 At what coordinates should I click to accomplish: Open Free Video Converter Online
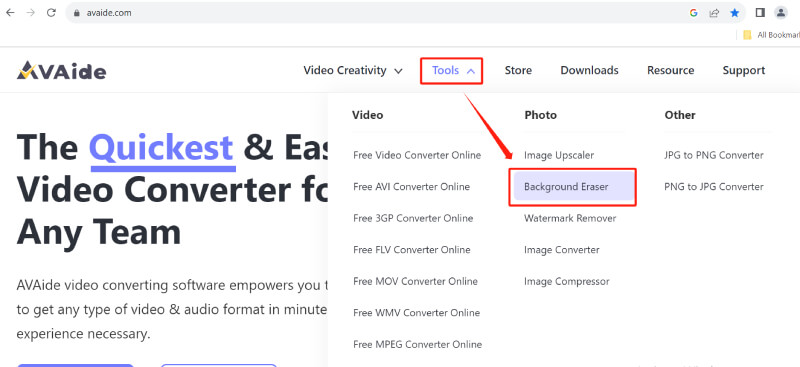point(417,155)
